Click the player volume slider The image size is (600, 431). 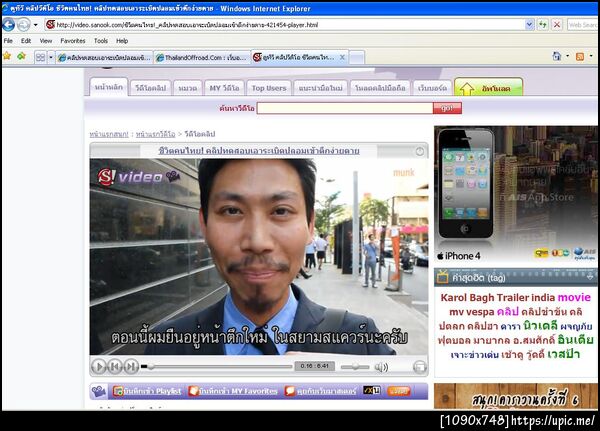coord(355,367)
